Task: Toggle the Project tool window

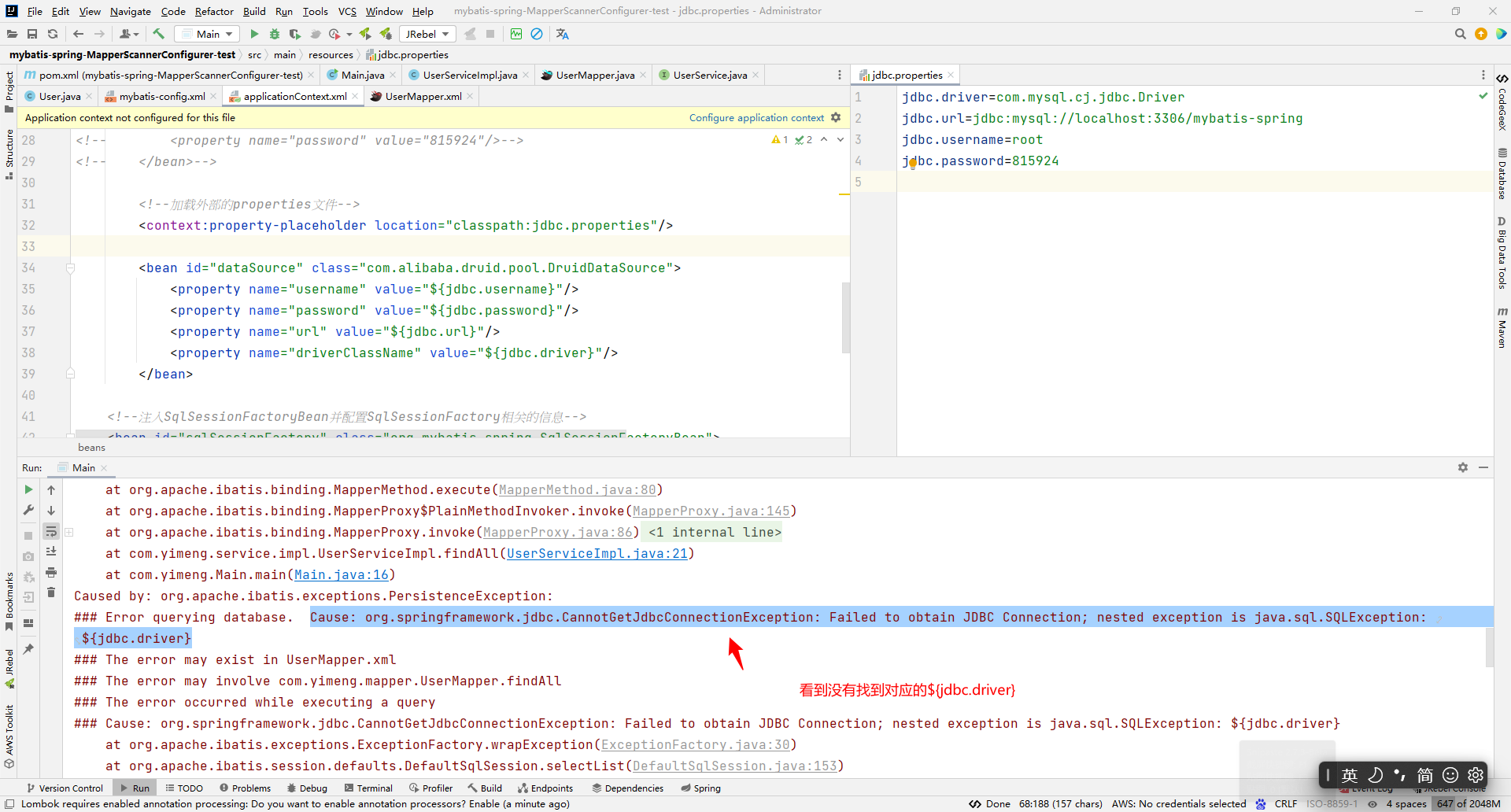Action: tap(9, 90)
